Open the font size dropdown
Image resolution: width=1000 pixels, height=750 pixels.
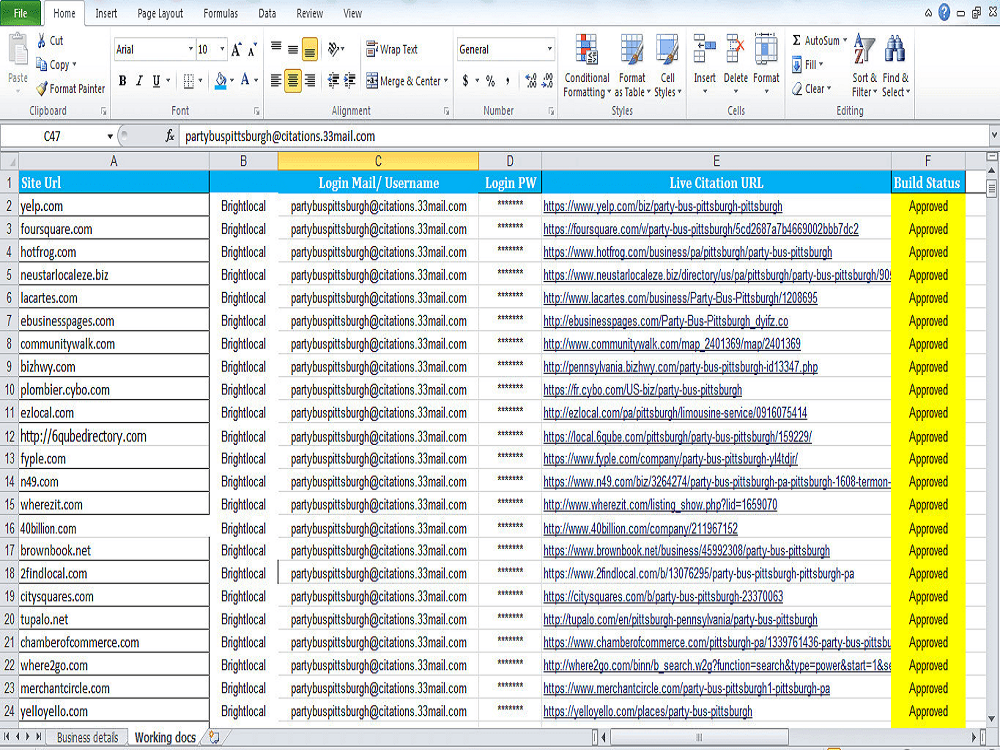pyautogui.click(x=222, y=49)
